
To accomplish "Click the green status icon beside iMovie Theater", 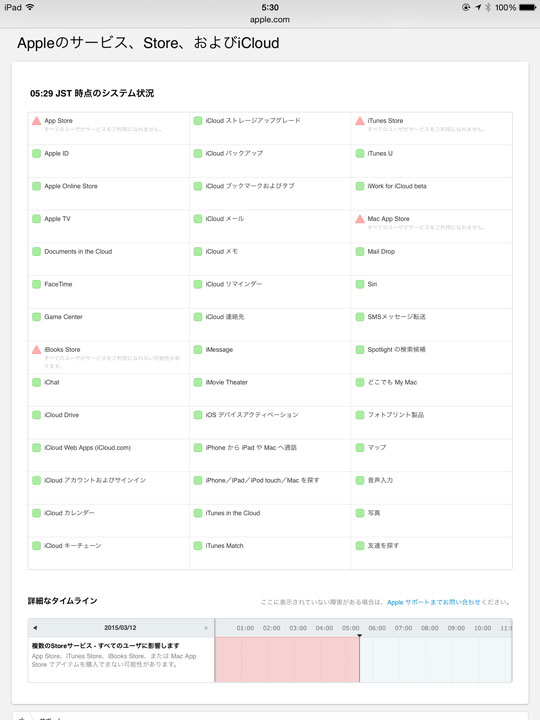I will (198, 382).
